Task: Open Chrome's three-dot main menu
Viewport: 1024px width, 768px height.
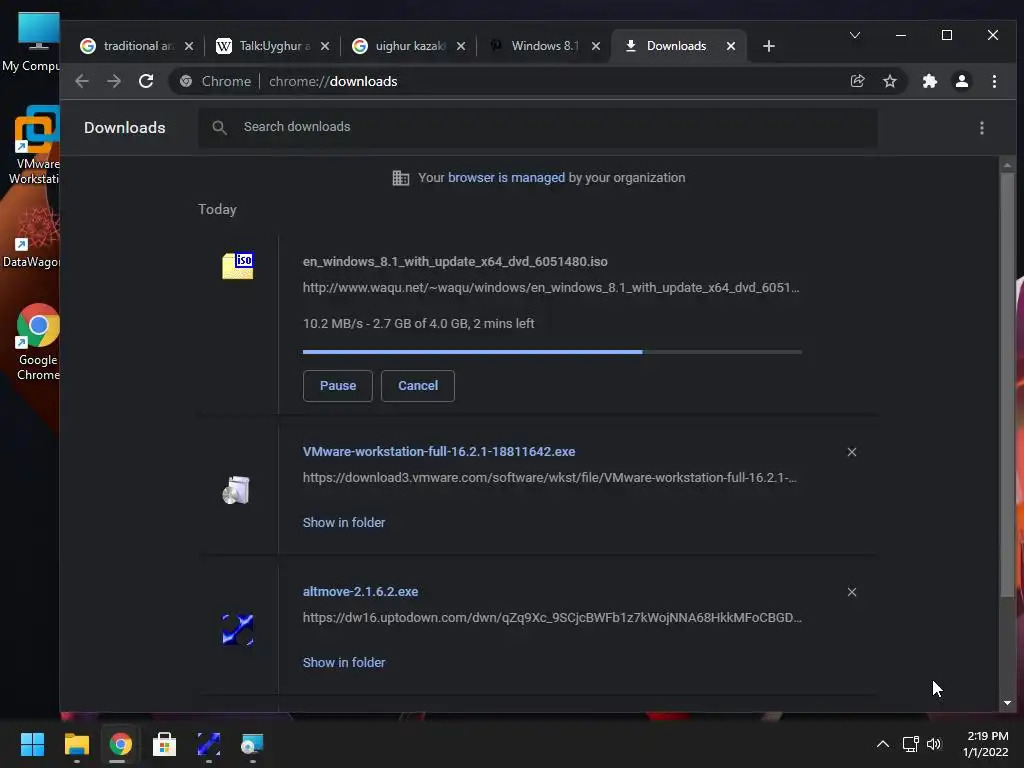Action: 994,81
